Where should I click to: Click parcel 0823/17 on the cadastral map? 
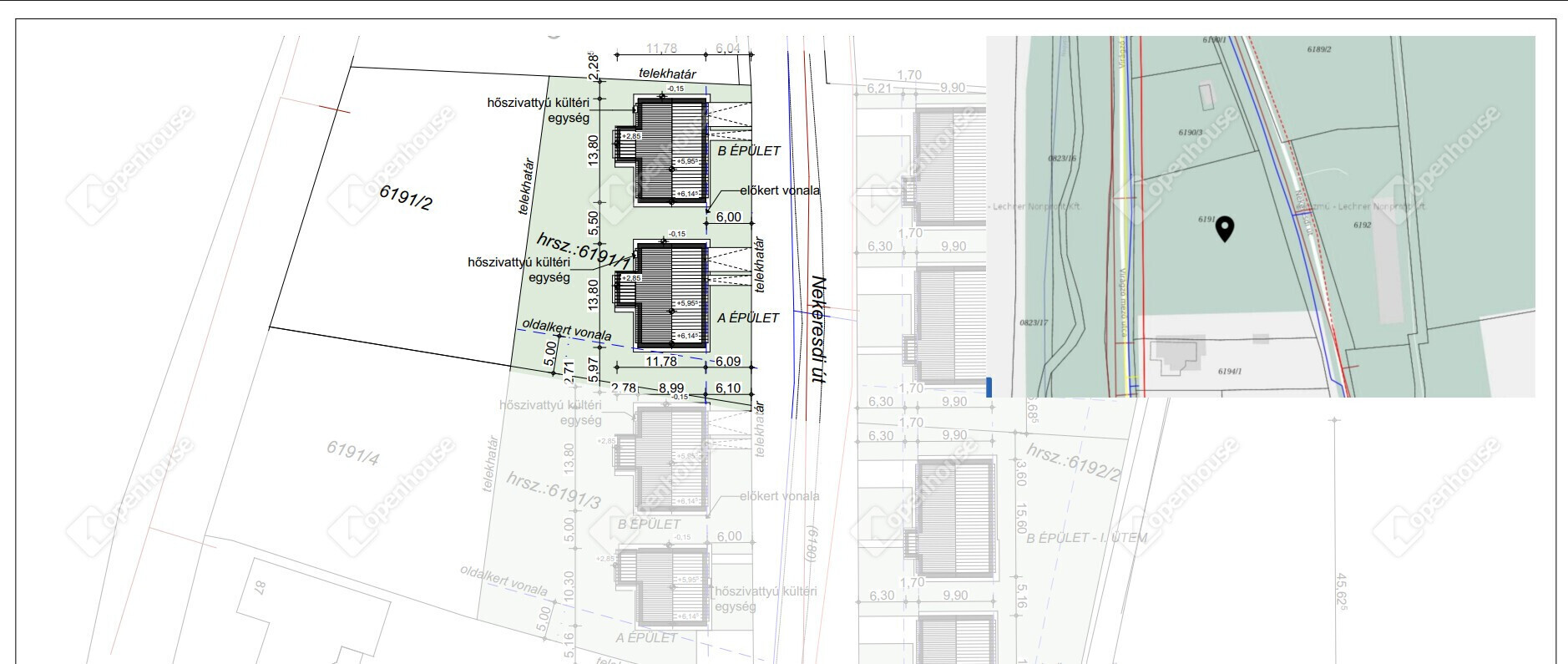pos(1034,322)
